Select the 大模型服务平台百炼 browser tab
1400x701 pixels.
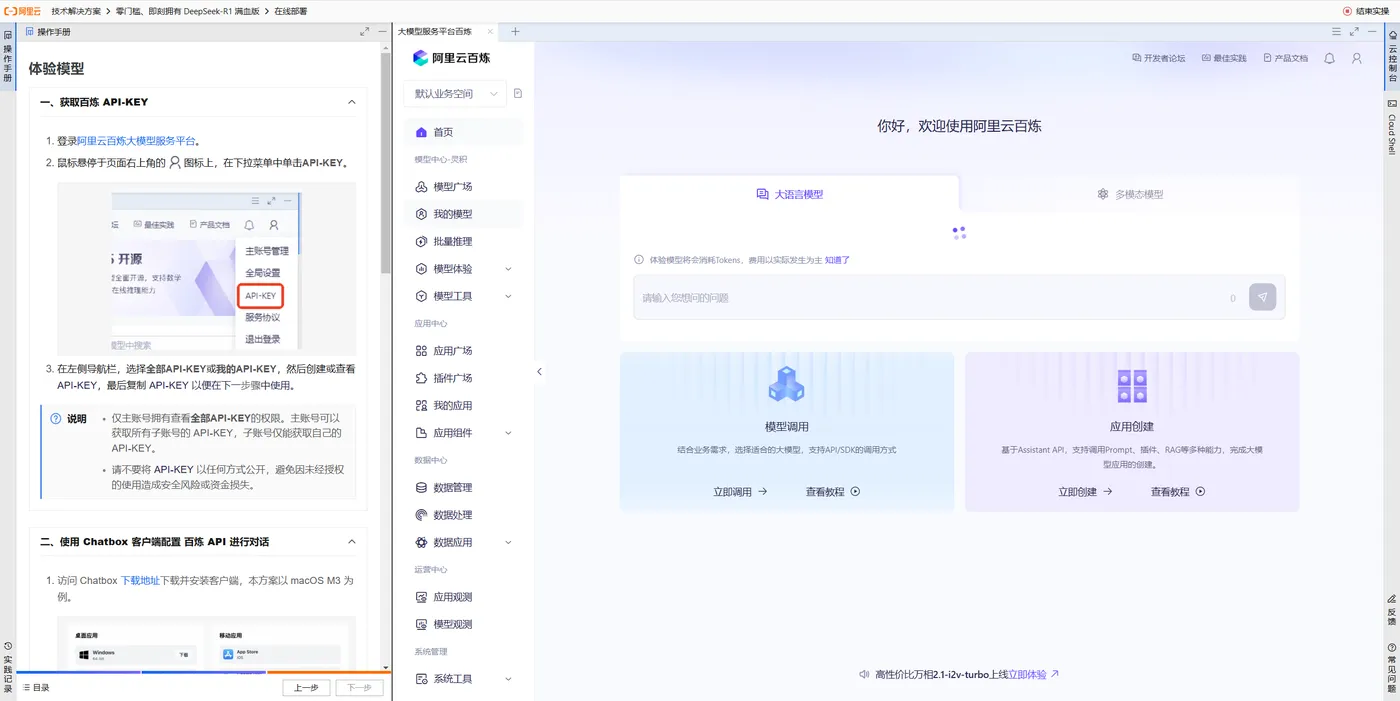[x=435, y=31]
